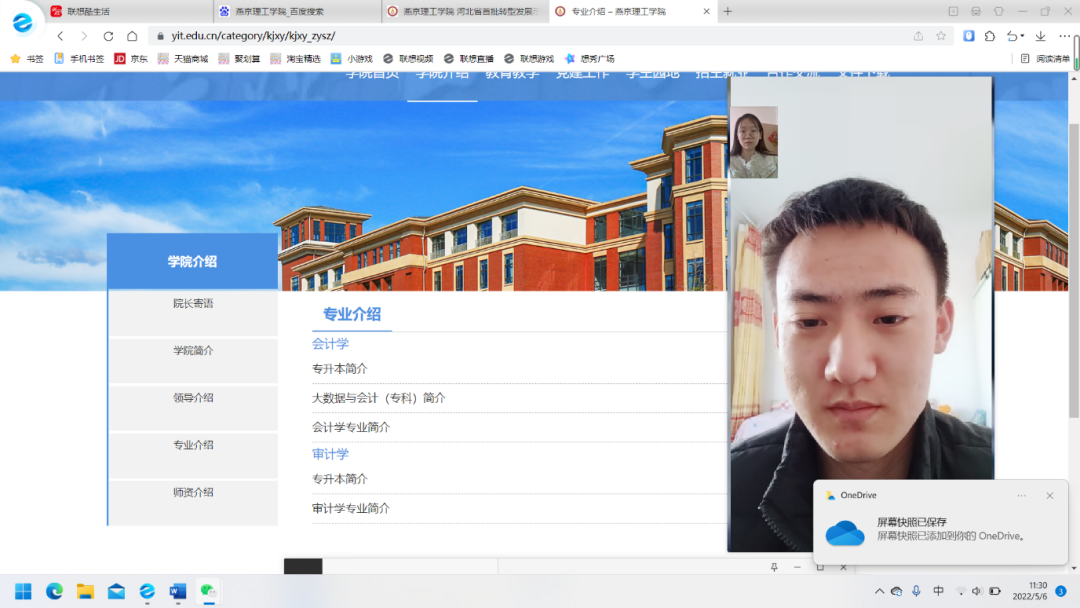
Task: Click the extensions puzzle icon in the toolbar
Action: click(990, 36)
